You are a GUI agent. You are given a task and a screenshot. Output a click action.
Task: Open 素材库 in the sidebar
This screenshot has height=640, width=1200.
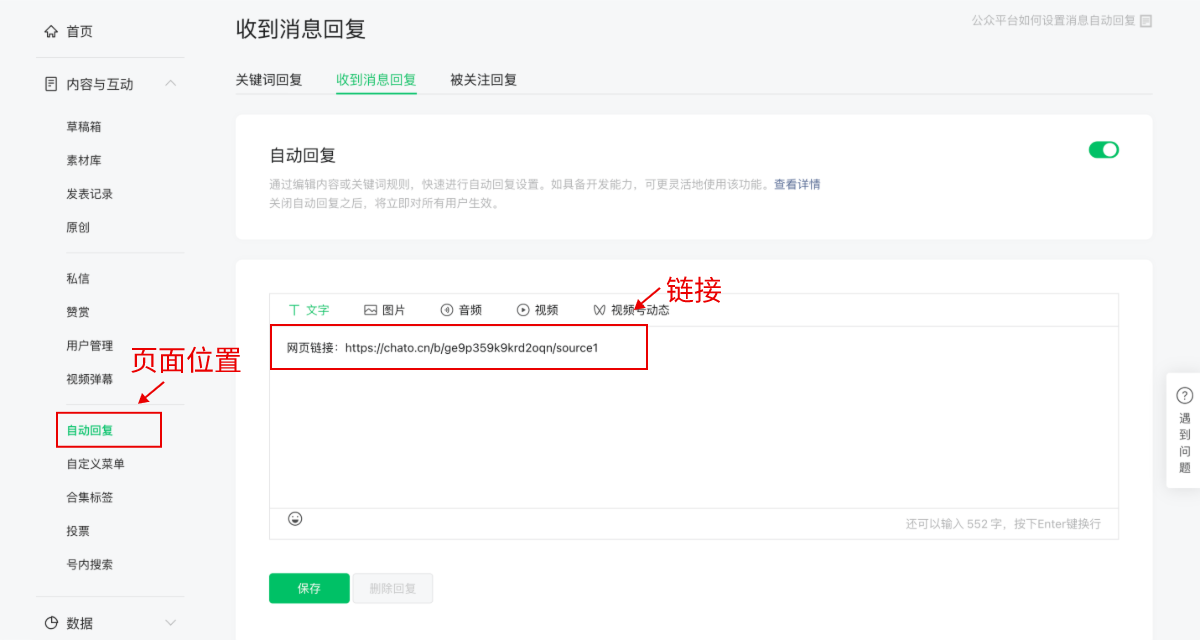[84, 160]
